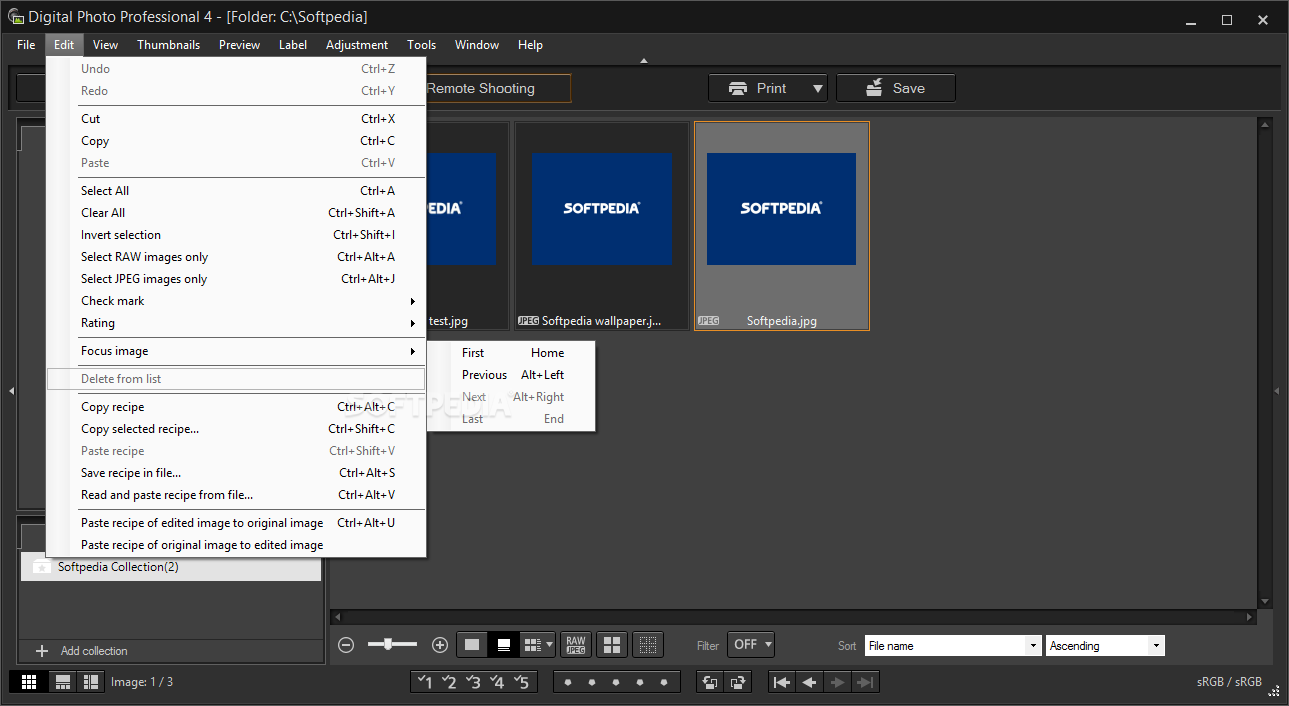Viewport: 1289px width, 706px height.
Task: Collapse left panel with the edge arrow
Action: 11,391
